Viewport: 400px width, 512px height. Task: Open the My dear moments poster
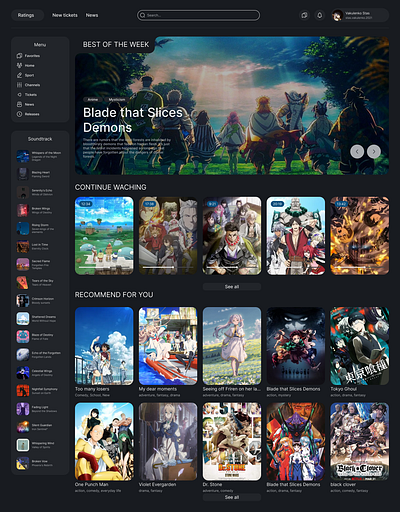168,346
